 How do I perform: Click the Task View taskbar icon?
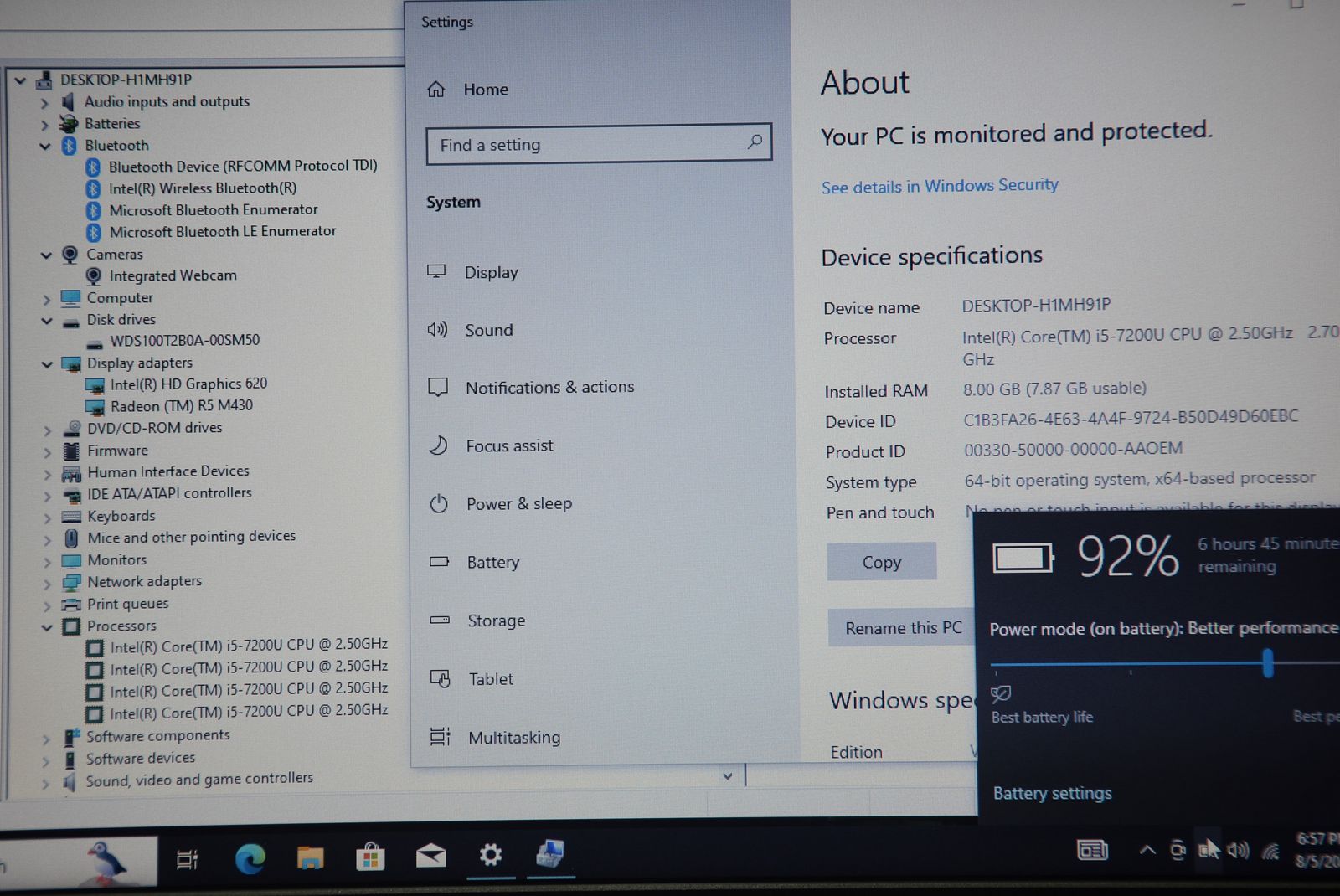pyautogui.click(x=187, y=859)
